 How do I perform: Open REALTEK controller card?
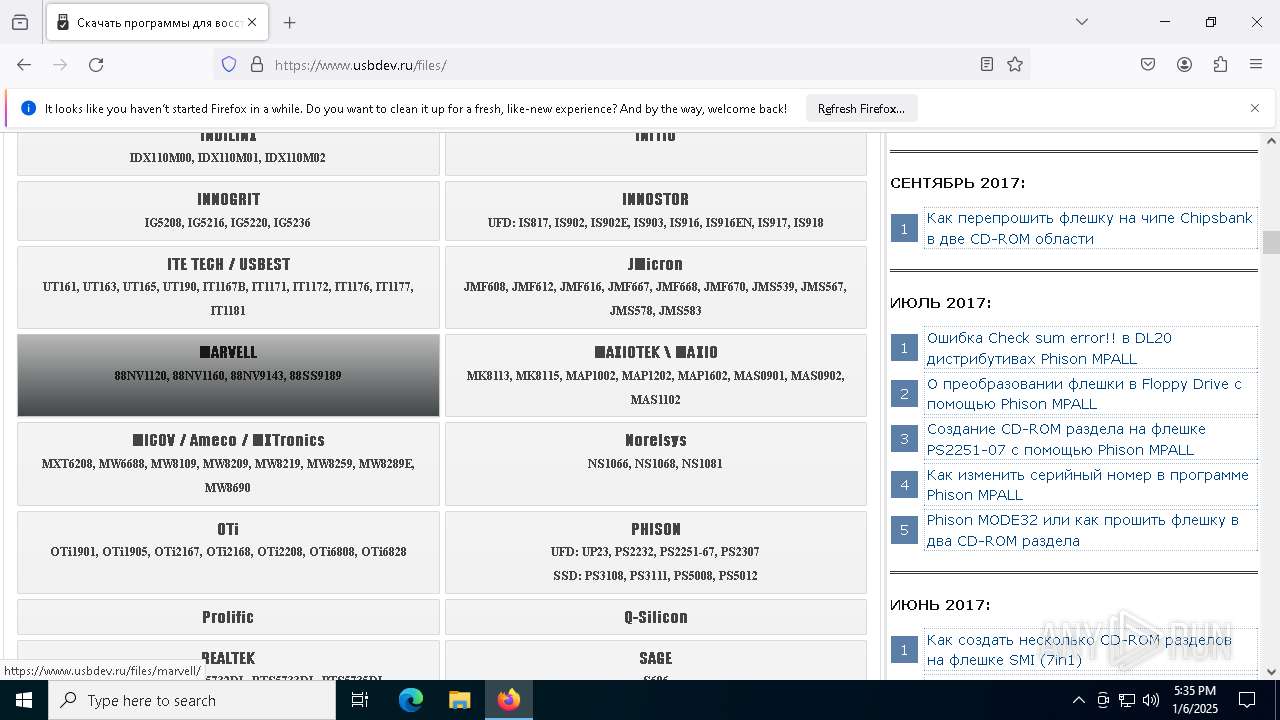[x=228, y=661]
